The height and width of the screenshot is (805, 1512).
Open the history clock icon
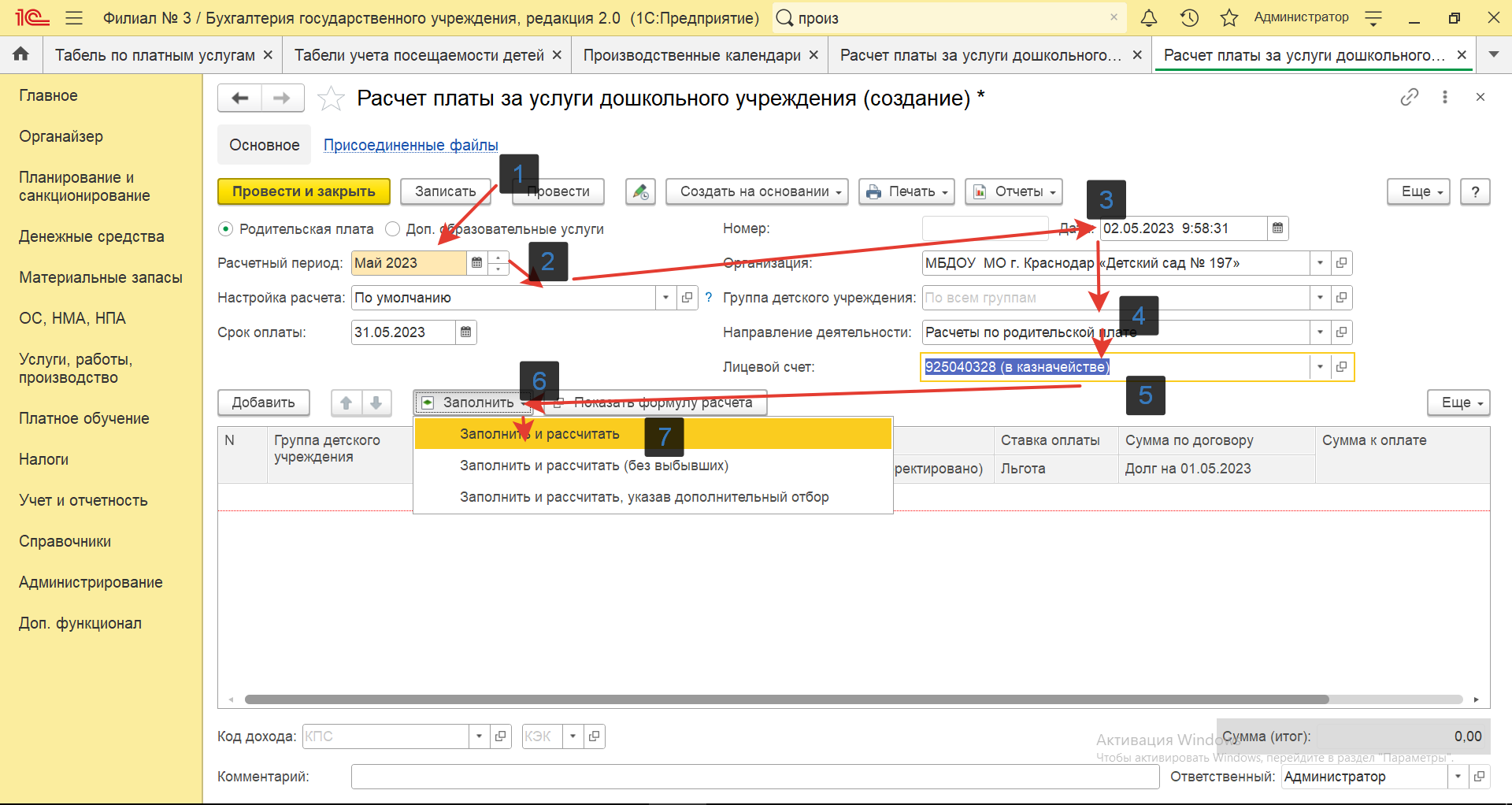tap(1189, 18)
